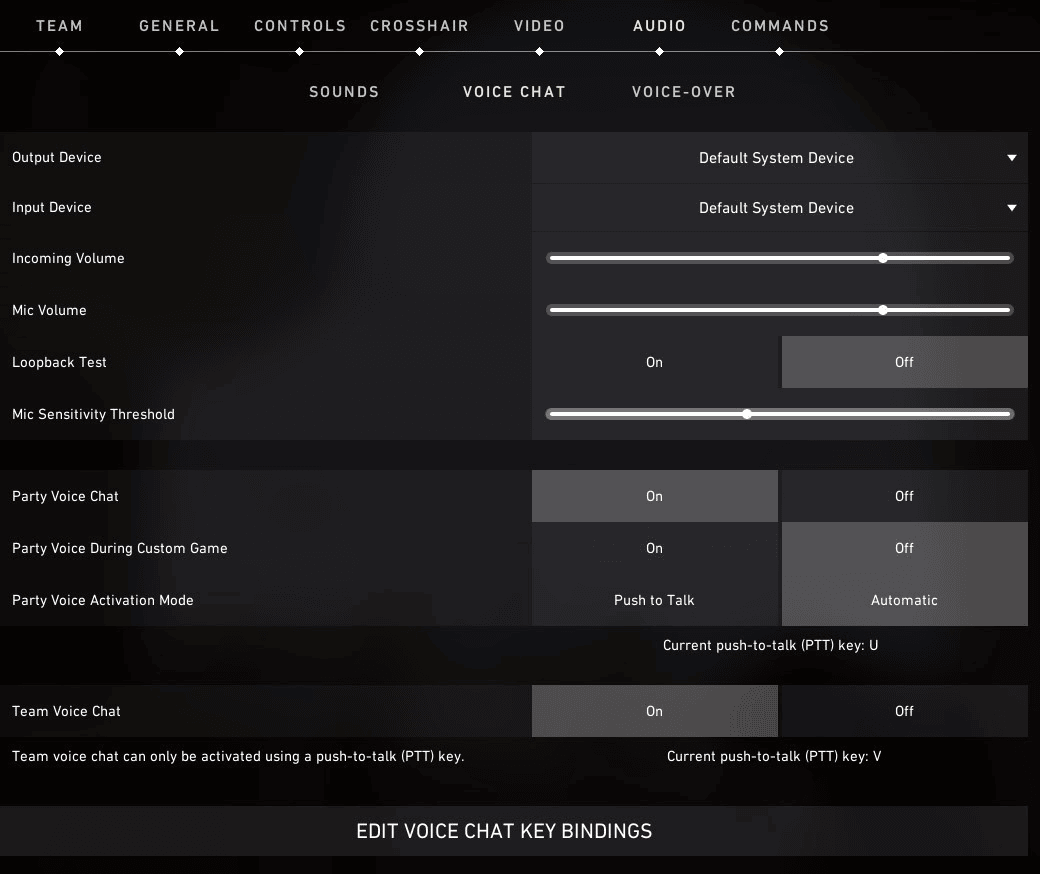The image size is (1040, 874).
Task: Click EDIT VOICE CHAT KEY BINDINGS
Action: point(504,831)
